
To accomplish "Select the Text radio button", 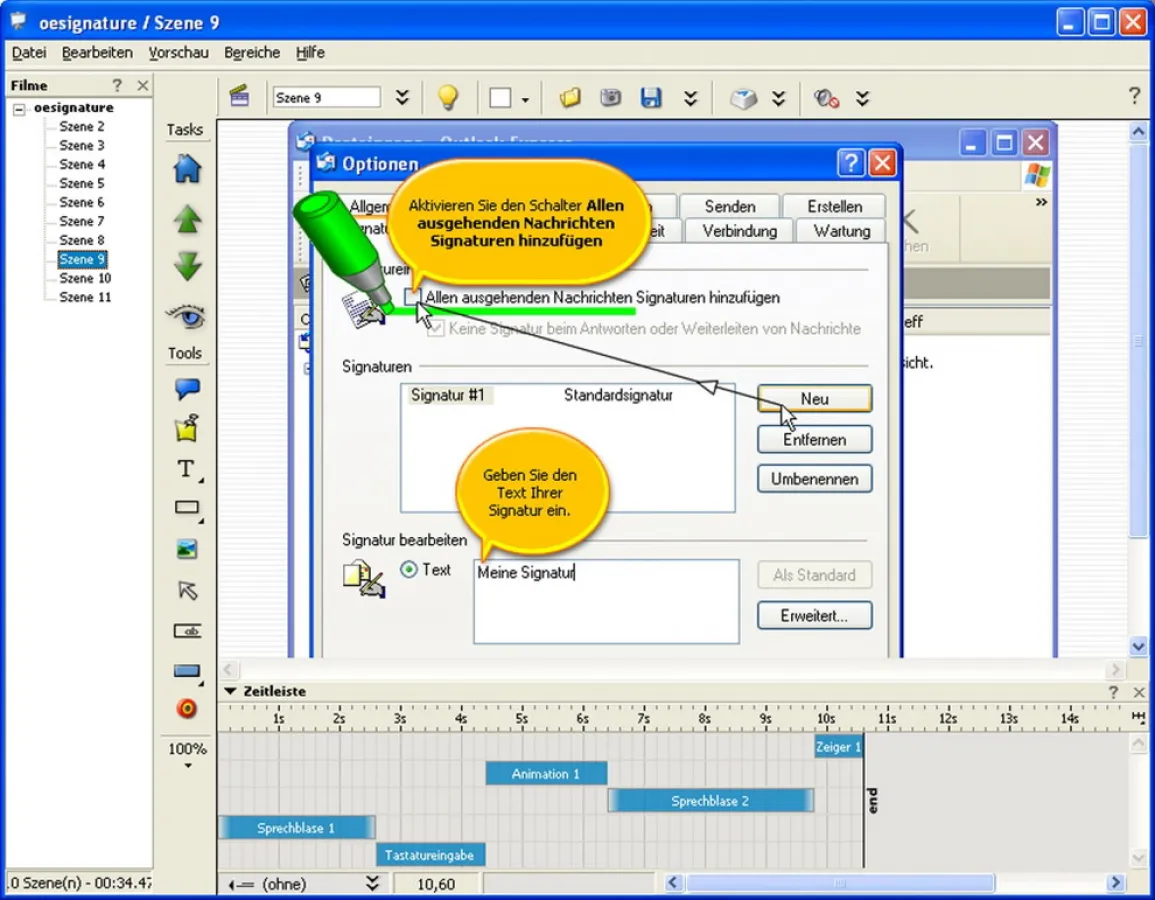I will point(409,569).
